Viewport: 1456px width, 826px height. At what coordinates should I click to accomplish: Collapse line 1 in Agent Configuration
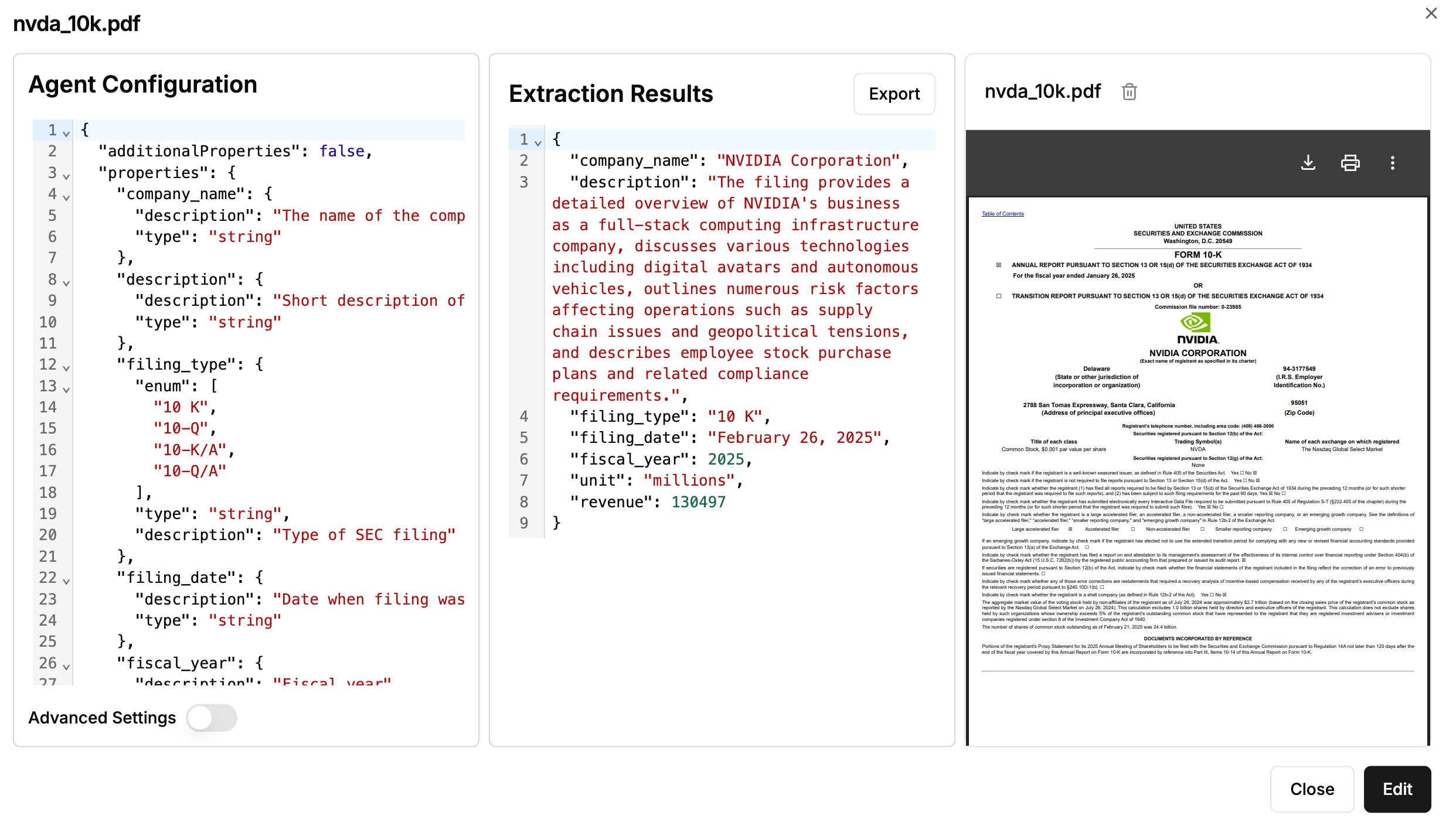[x=66, y=134]
